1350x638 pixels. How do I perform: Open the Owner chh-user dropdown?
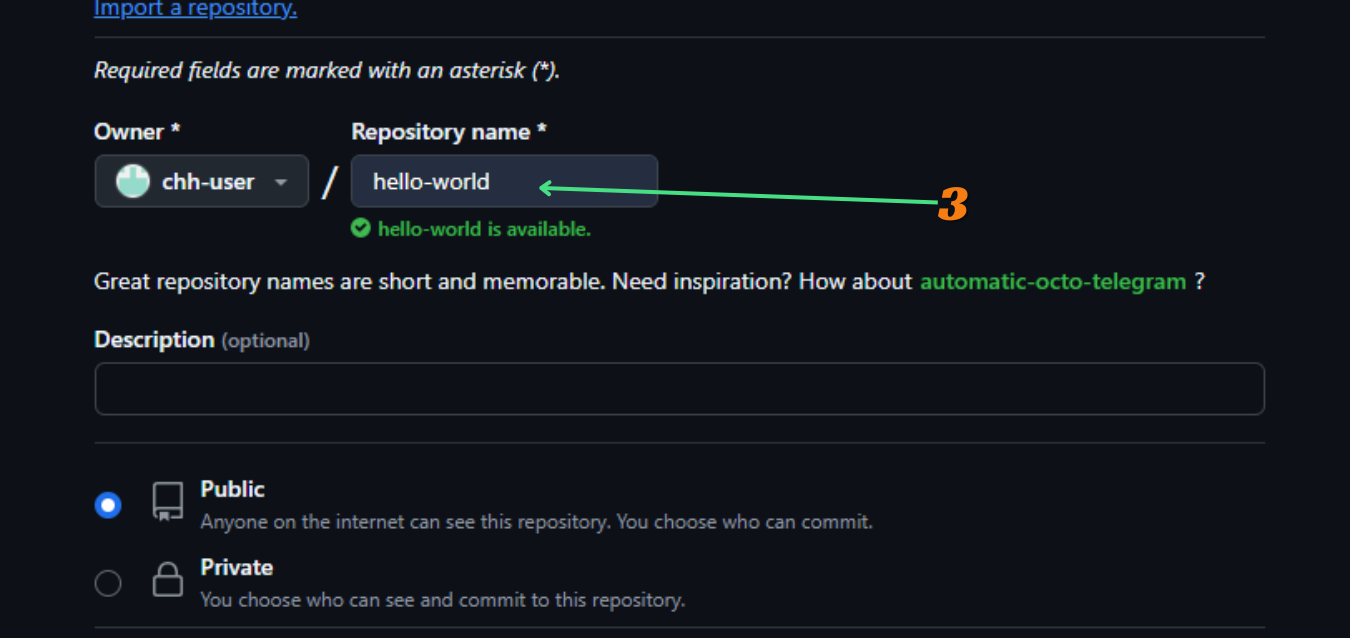coord(201,182)
